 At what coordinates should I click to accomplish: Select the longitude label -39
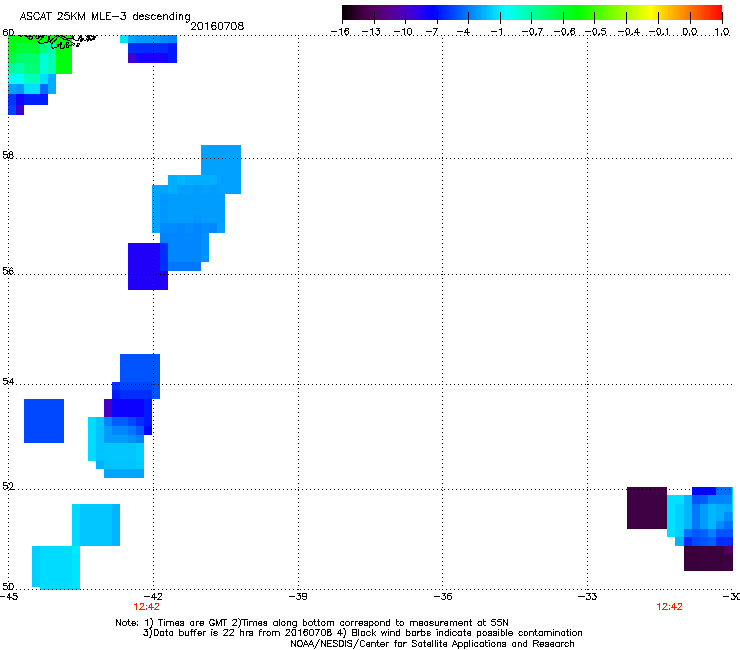pos(298,597)
